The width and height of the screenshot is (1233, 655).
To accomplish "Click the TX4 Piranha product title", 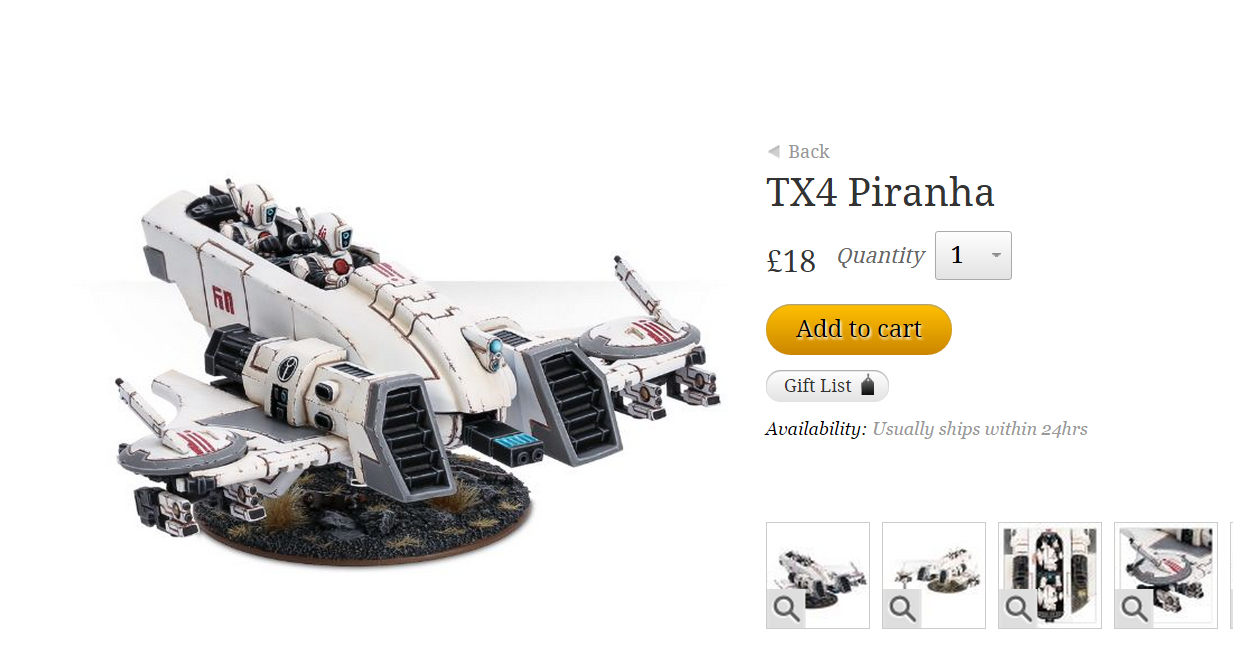I will [880, 193].
